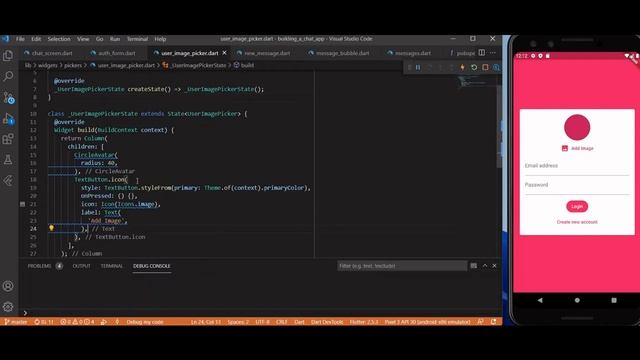Open the Manage gear icon
This screenshot has width=640, height=360.
[x=8, y=307]
